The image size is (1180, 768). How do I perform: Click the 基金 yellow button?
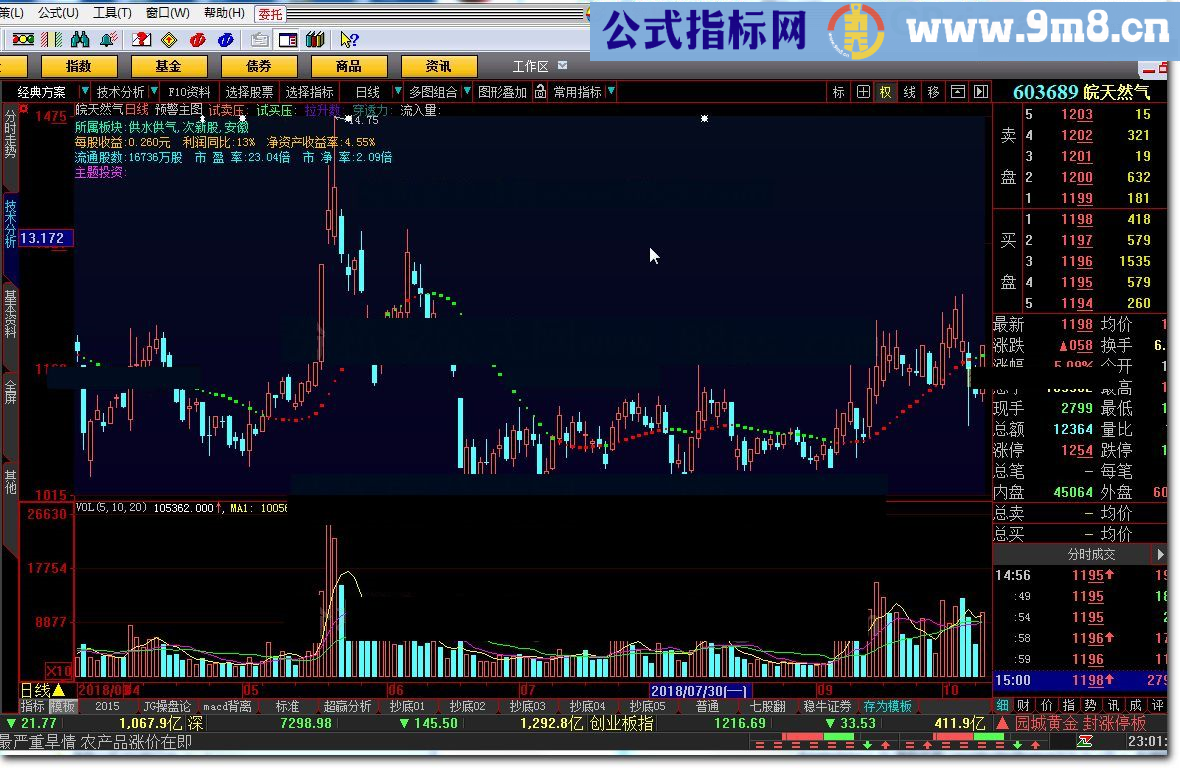(x=168, y=66)
